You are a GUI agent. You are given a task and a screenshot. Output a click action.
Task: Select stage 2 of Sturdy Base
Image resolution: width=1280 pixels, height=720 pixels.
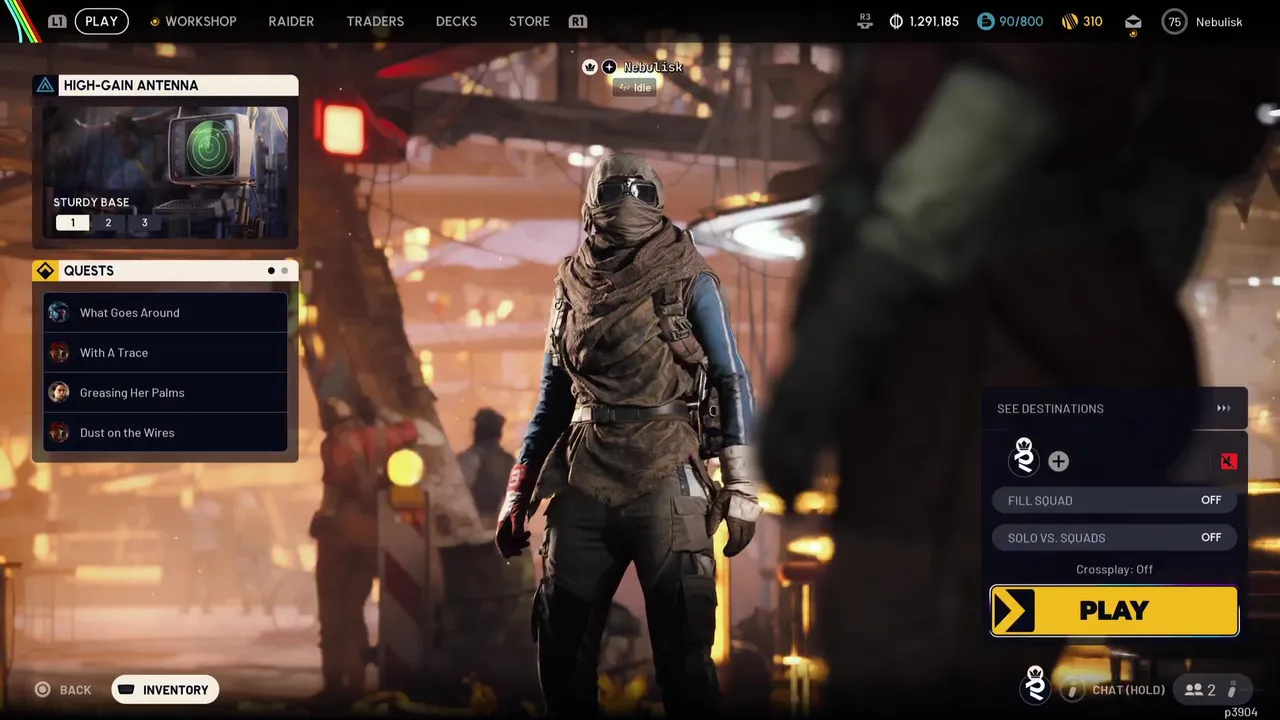[x=108, y=223]
